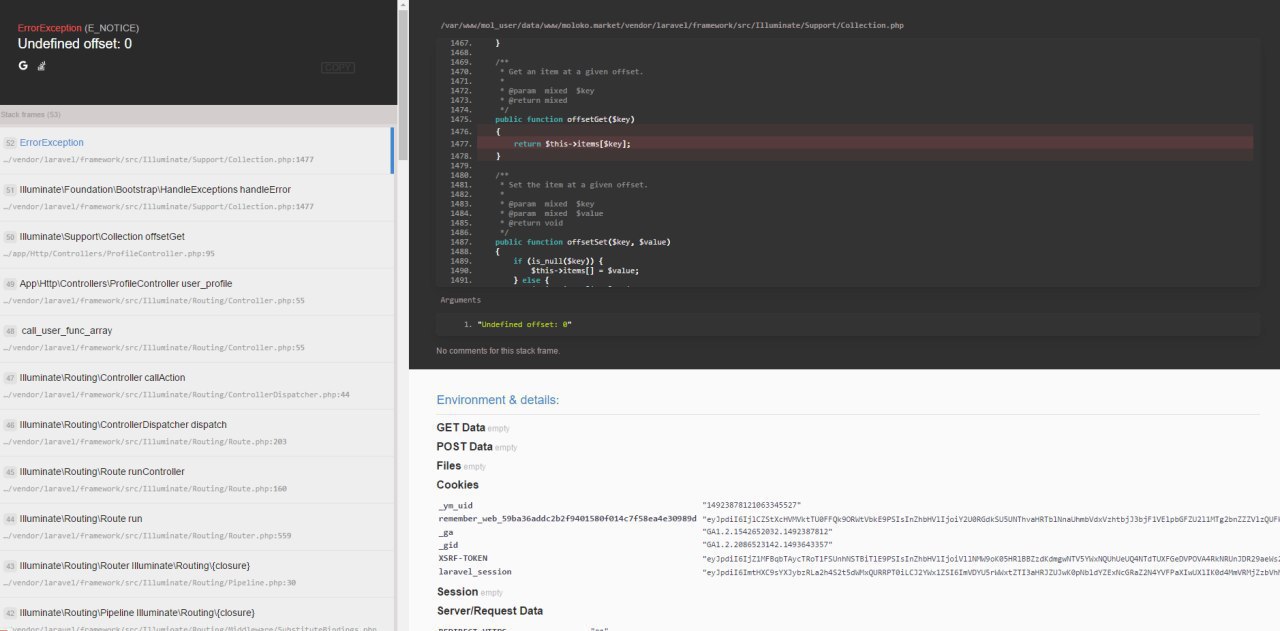
Task: Search the error on Stack Overflow
Action: (41, 66)
